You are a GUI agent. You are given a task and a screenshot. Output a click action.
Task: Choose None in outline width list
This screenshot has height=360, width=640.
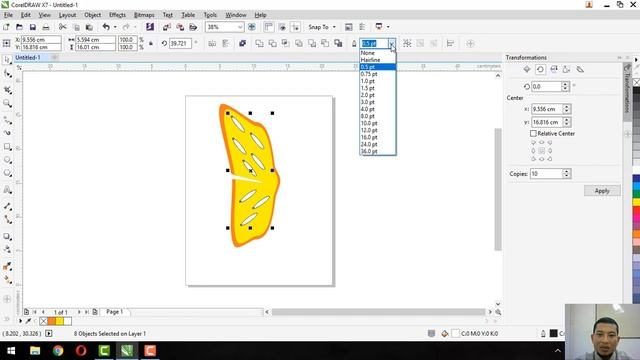(x=378, y=53)
